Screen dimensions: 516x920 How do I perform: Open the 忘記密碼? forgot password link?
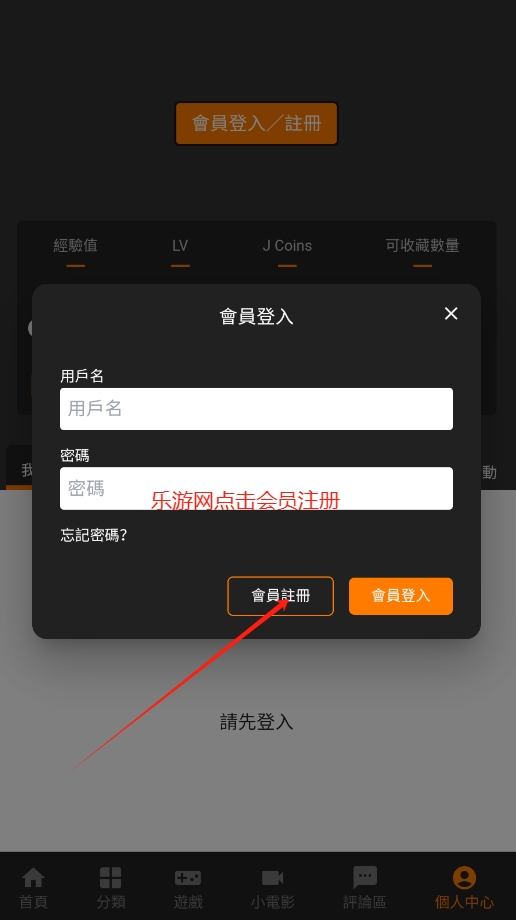coord(94,535)
